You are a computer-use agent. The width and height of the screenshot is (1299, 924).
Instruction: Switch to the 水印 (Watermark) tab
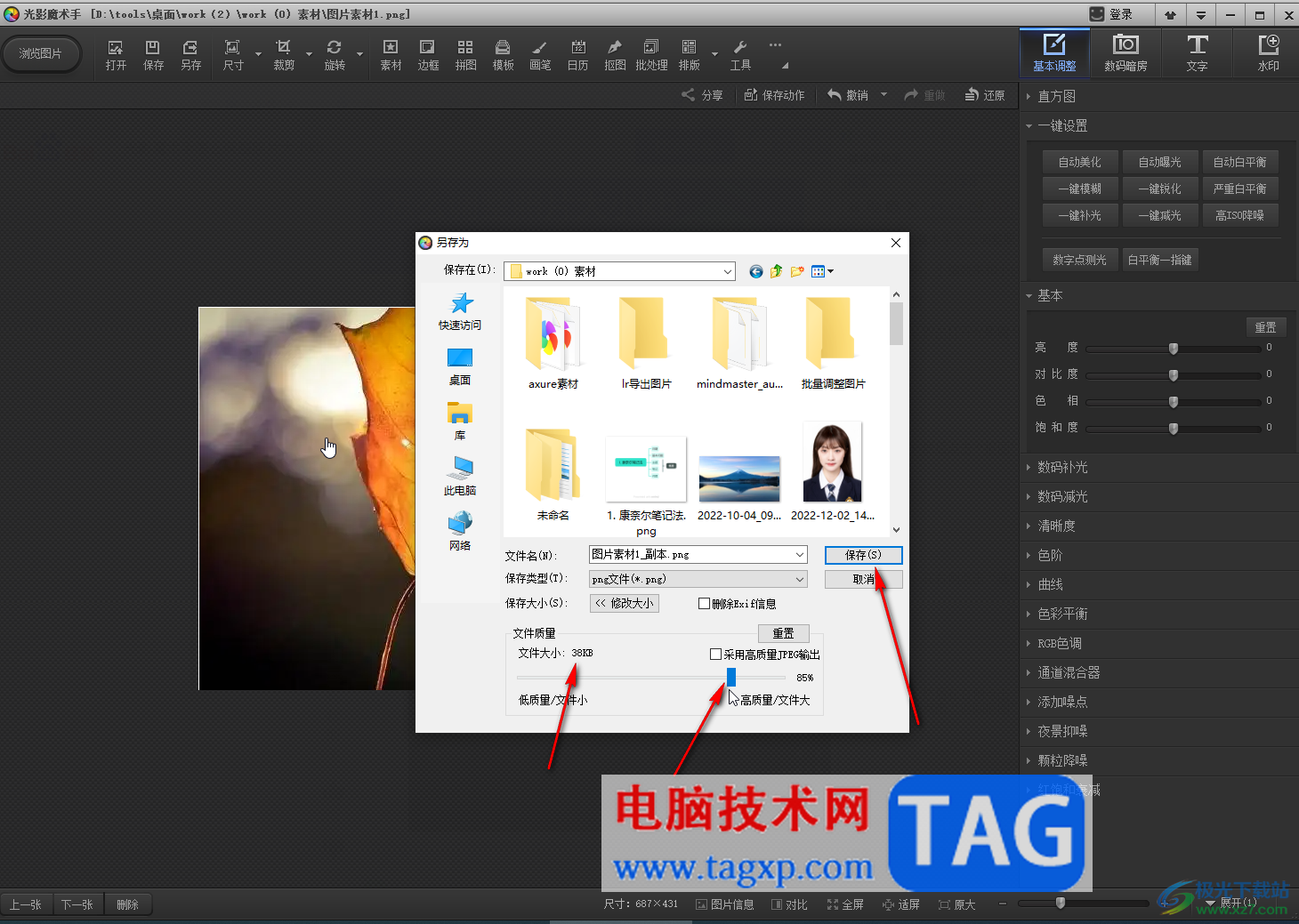tap(1268, 52)
